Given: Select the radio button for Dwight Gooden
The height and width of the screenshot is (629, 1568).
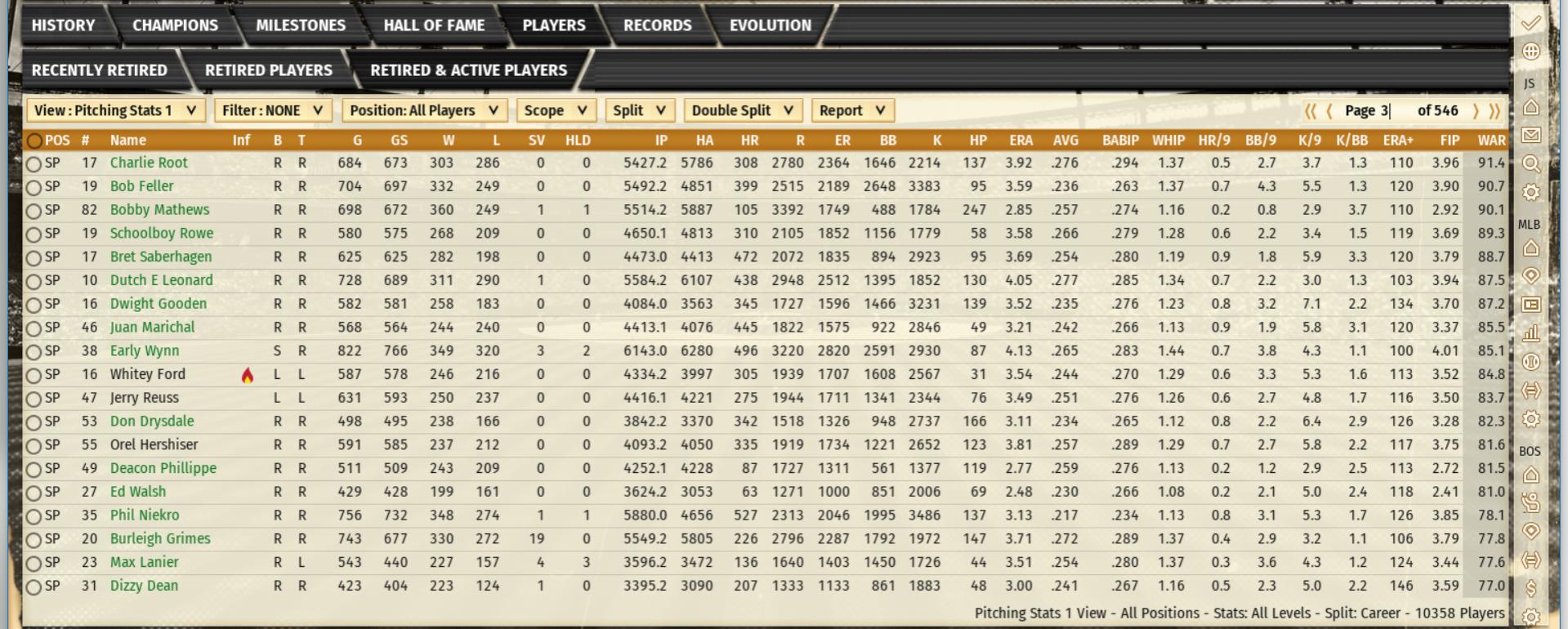Looking at the screenshot, I should (34, 306).
